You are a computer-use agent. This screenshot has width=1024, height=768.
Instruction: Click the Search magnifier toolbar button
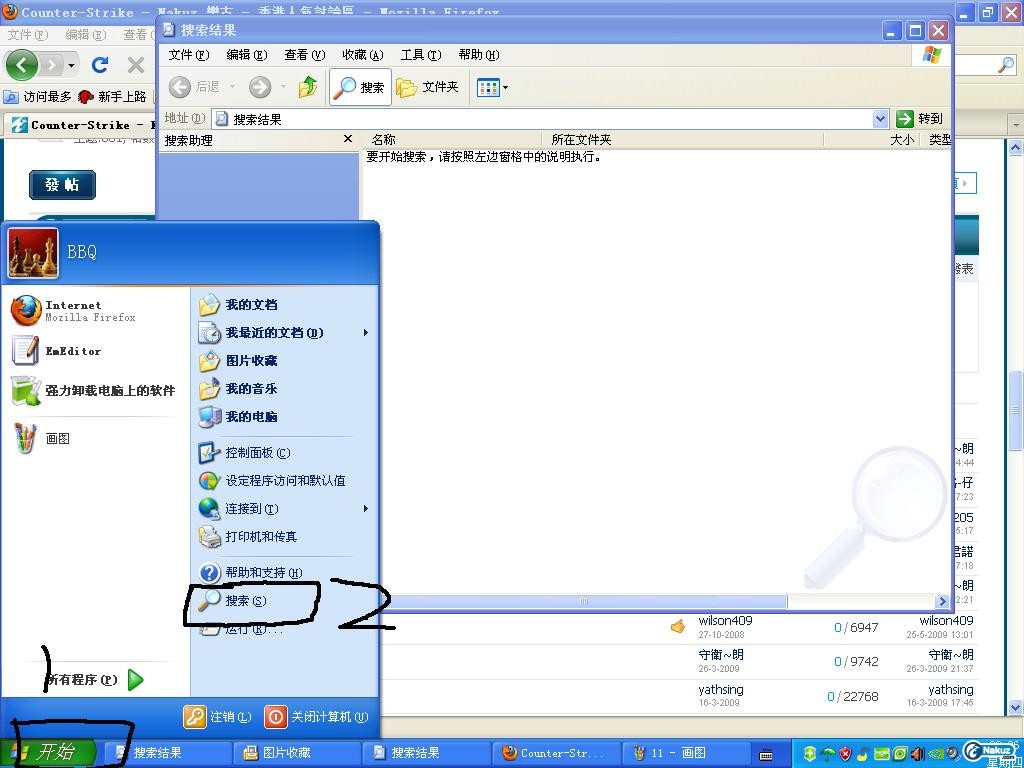pos(360,87)
